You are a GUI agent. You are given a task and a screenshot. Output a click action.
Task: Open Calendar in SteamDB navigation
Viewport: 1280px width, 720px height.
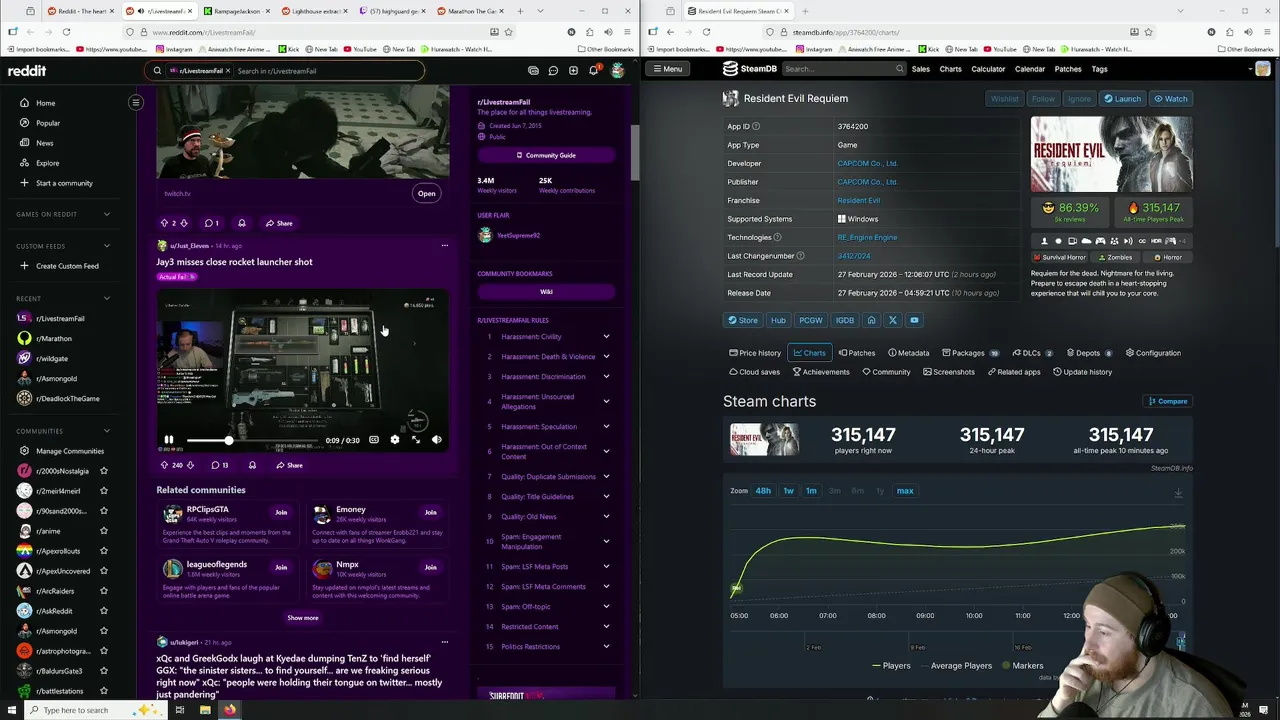pos(1030,69)
